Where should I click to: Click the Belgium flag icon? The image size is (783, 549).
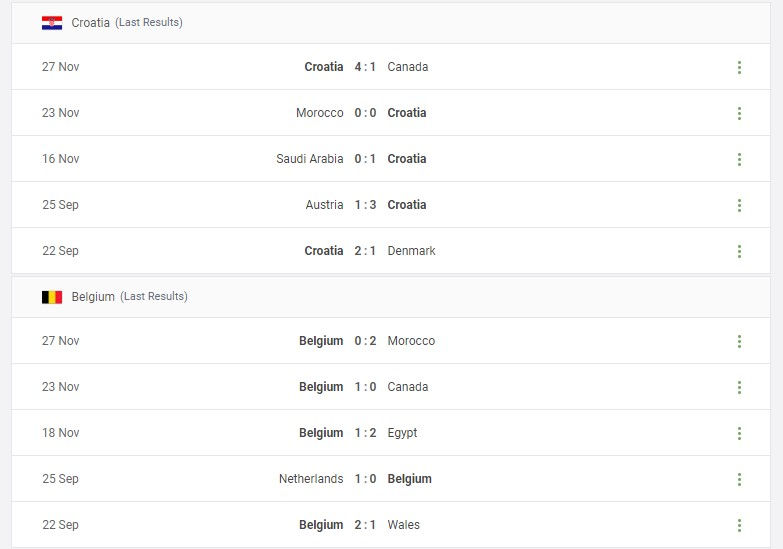pyautogui.click(x=52, y=297)
